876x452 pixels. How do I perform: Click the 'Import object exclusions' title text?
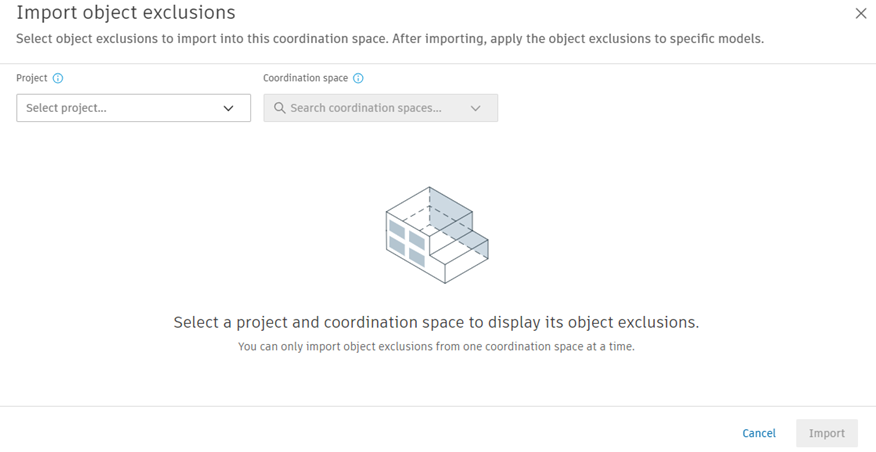click(x=126, y=12)
